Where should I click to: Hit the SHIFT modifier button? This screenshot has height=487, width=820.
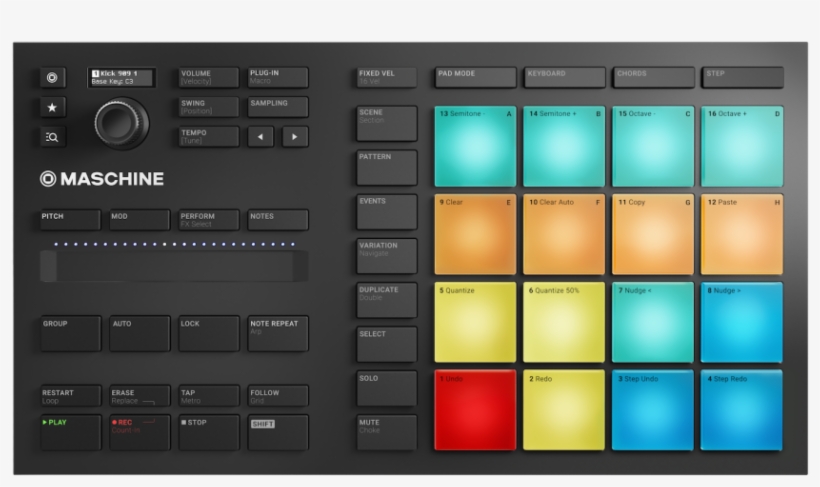[x=278, y=433]
